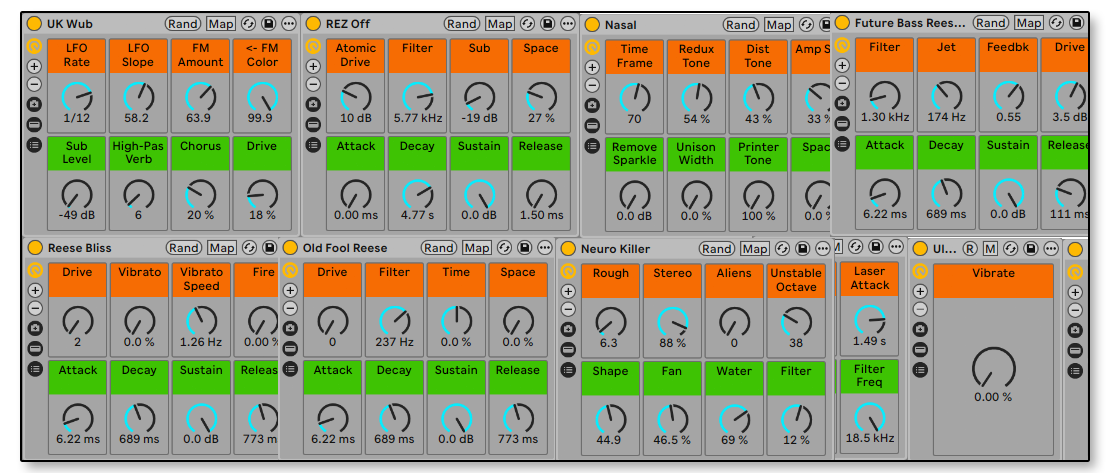Enable Map mode on the Reese Bliss rack

(222, 248)
